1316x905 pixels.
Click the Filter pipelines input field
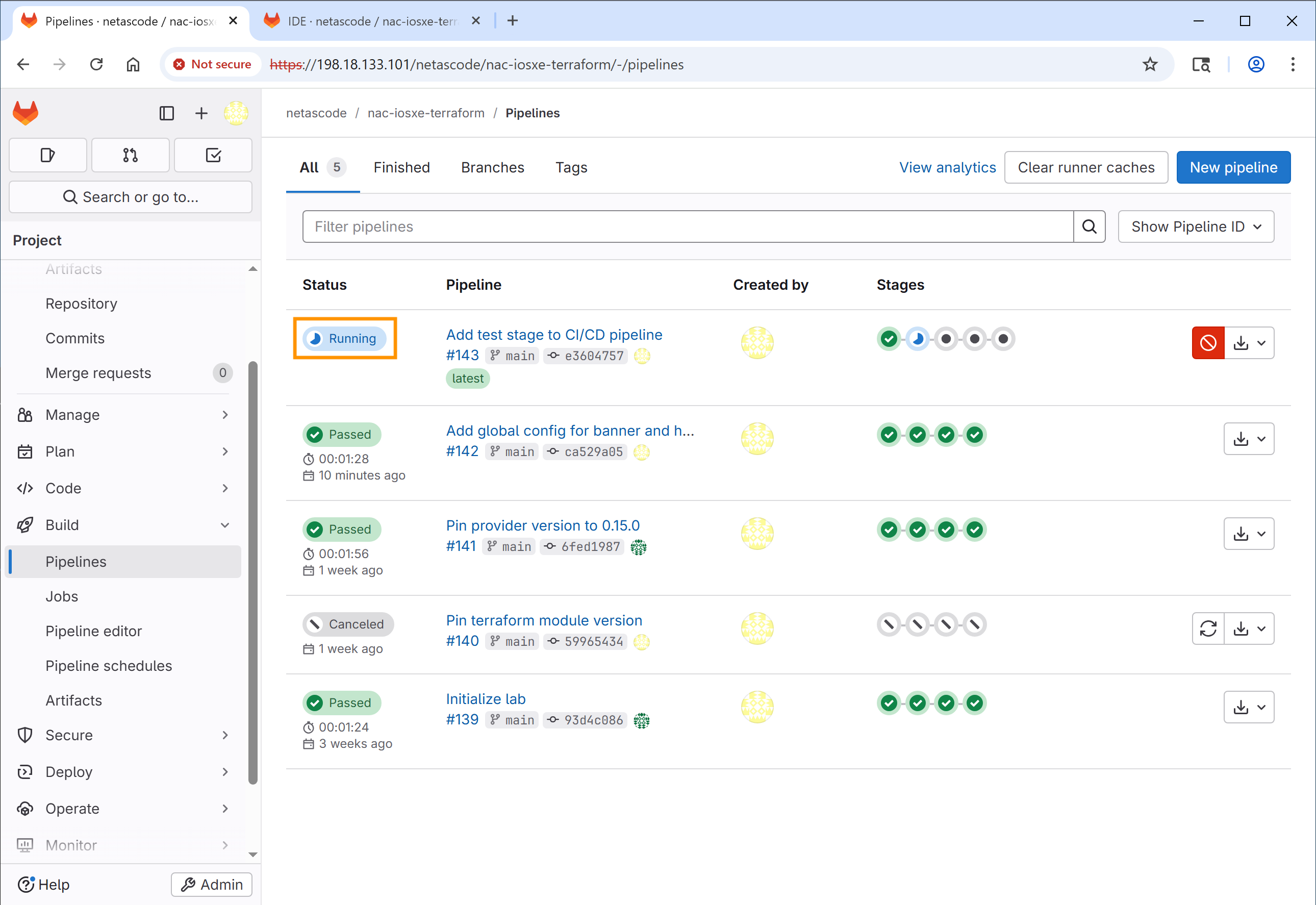point(688,227)
